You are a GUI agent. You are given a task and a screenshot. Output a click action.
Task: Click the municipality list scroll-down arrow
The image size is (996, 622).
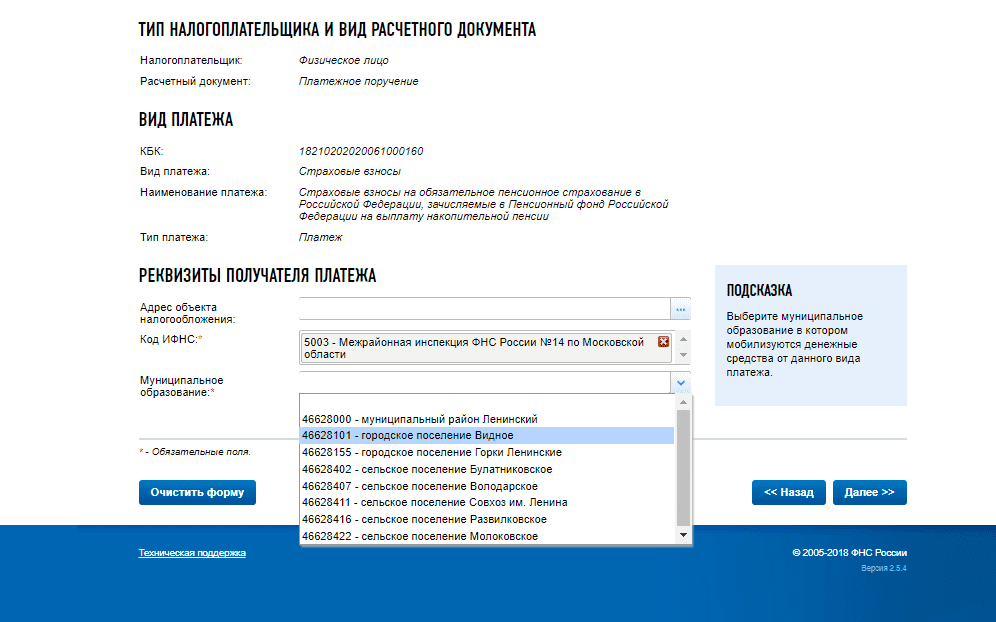coord(684,536)
